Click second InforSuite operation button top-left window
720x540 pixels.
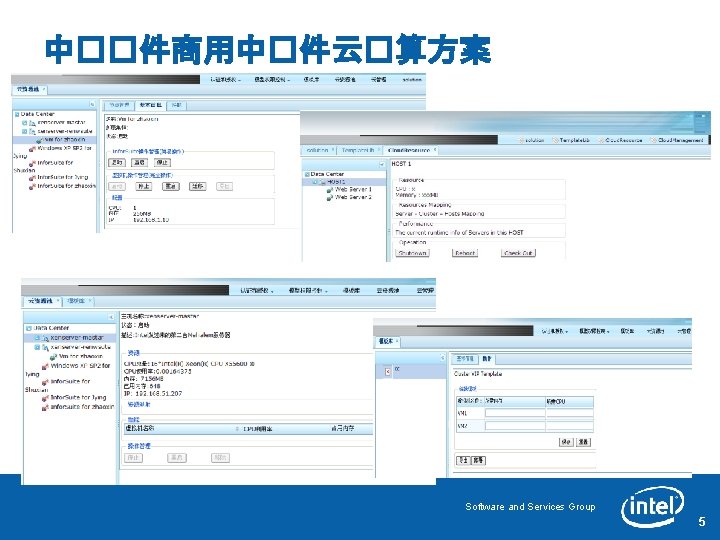tap(139, 162)
